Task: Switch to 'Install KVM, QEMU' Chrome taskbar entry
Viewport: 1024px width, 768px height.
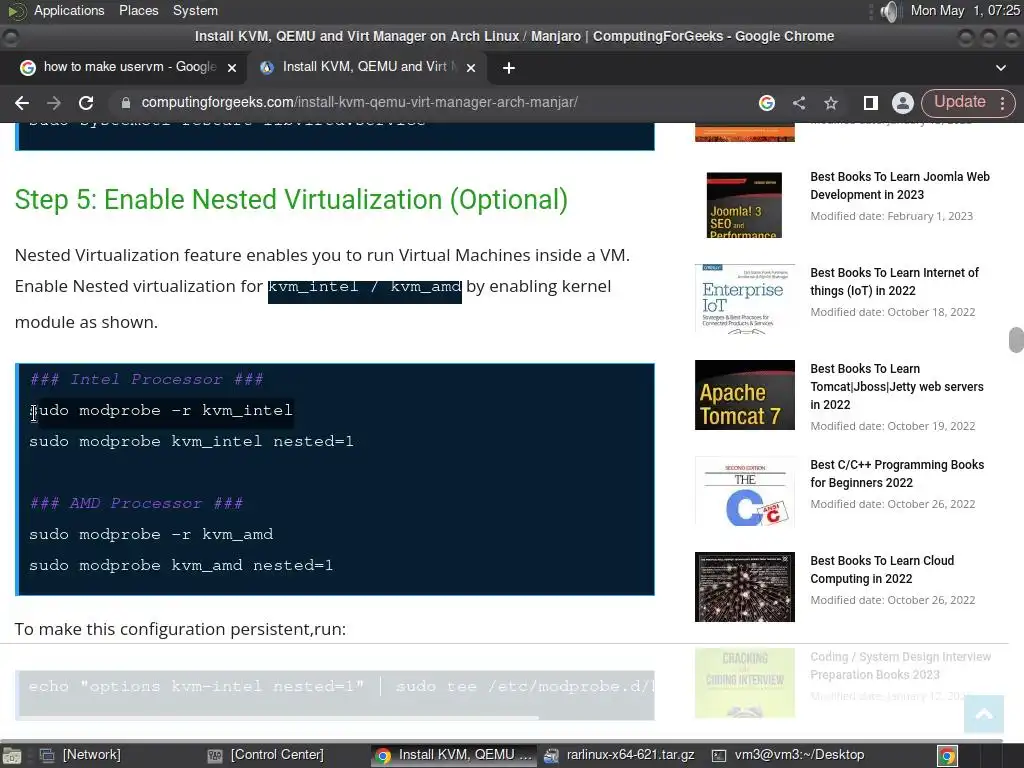Action: pos(454,755)
